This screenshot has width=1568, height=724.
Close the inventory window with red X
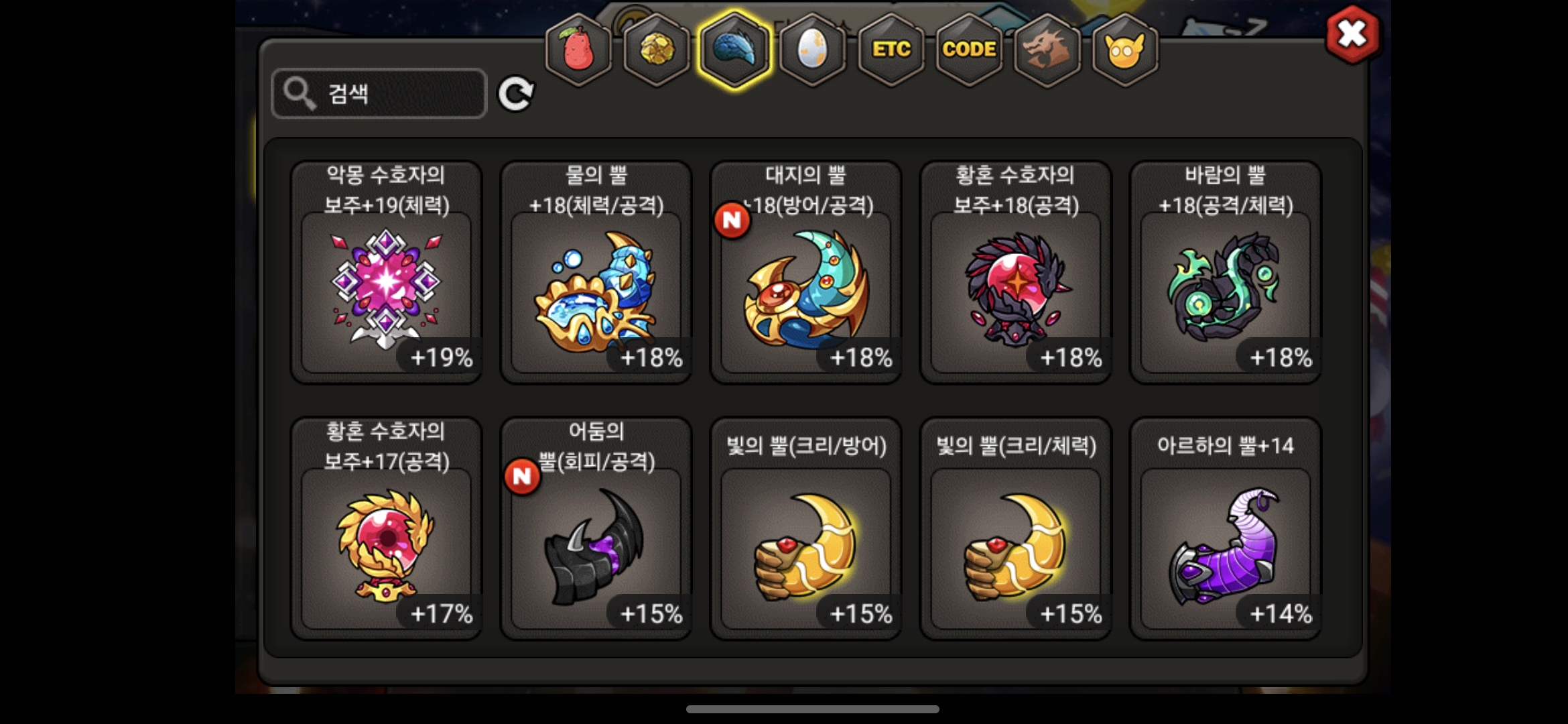(1352, 34)
